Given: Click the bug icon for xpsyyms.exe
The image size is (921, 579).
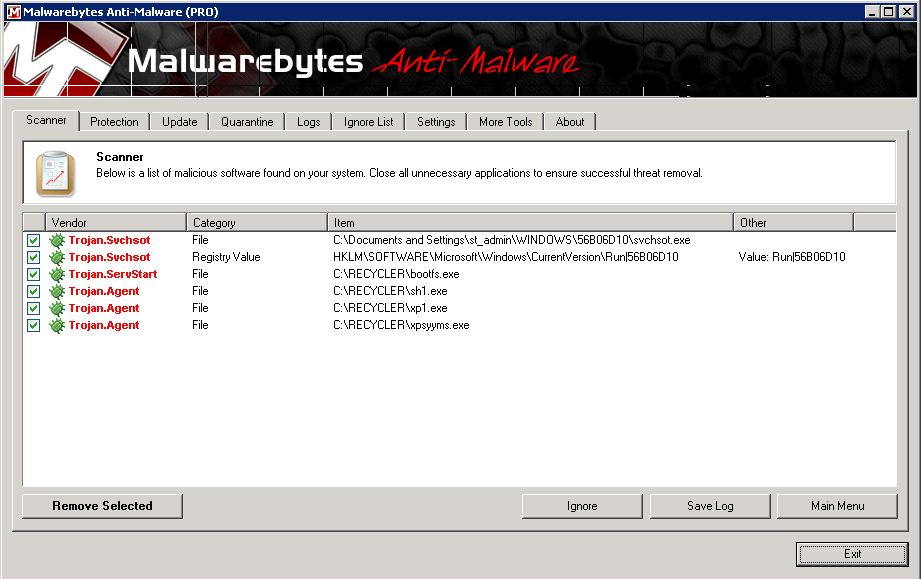Looking at the screenshot, I should pyautogui.click(x=57, y=325).
